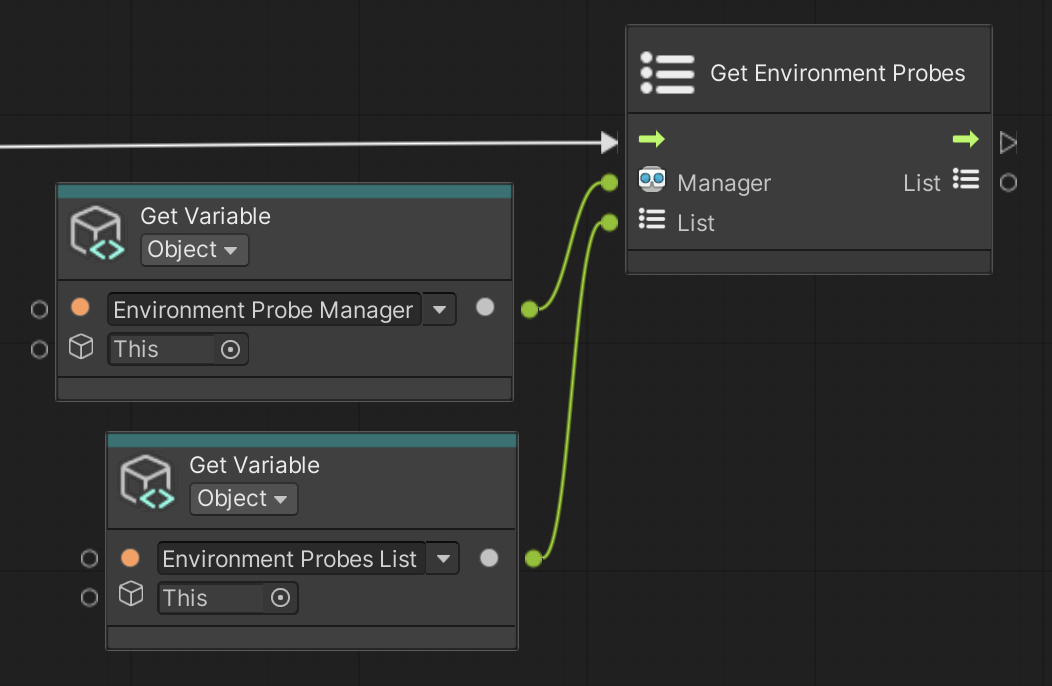Click the list icon on Get Environment Probes header
Viewport: 1052px width, 686px height.
(667, 72)
